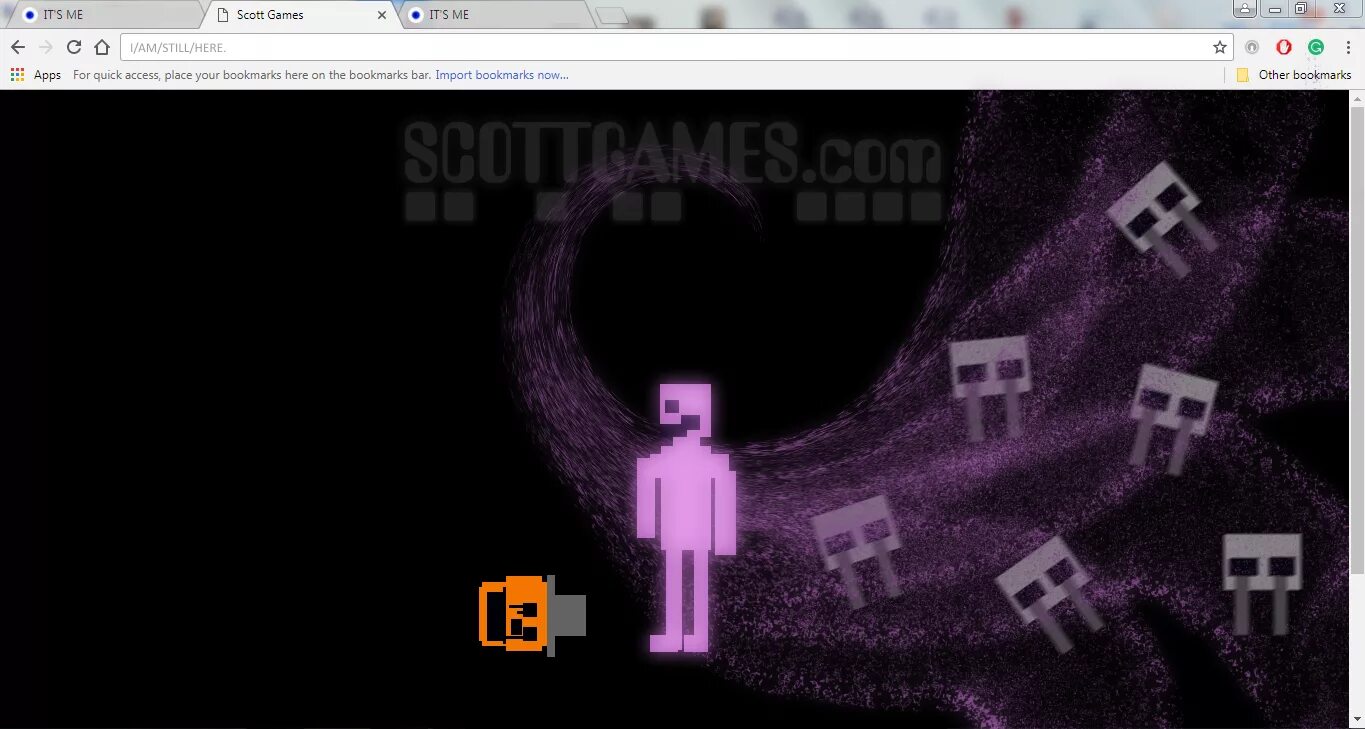1365x729 pixels.
Task: Open a new browser tab
Action: coord(612,15)
